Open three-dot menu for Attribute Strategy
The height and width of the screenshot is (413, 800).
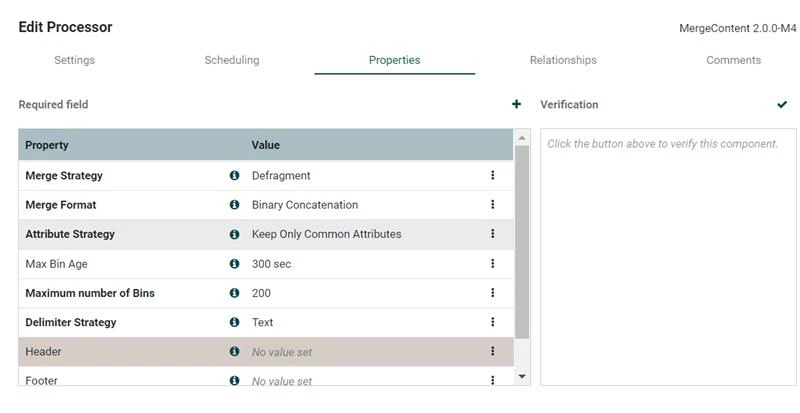[x=492, y=233]
